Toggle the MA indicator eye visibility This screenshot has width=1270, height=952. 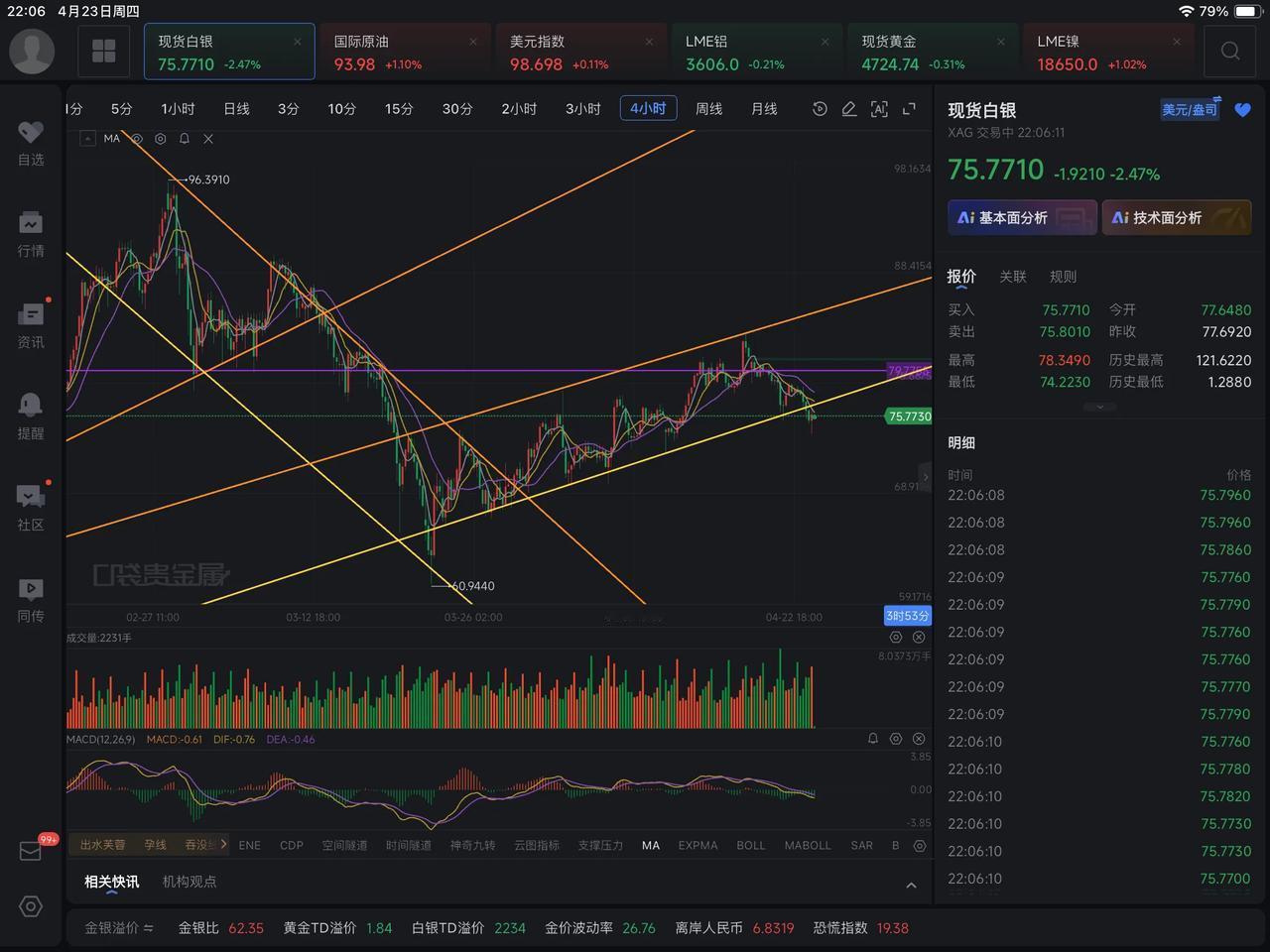pyautogui.click(x=137, y=139)
